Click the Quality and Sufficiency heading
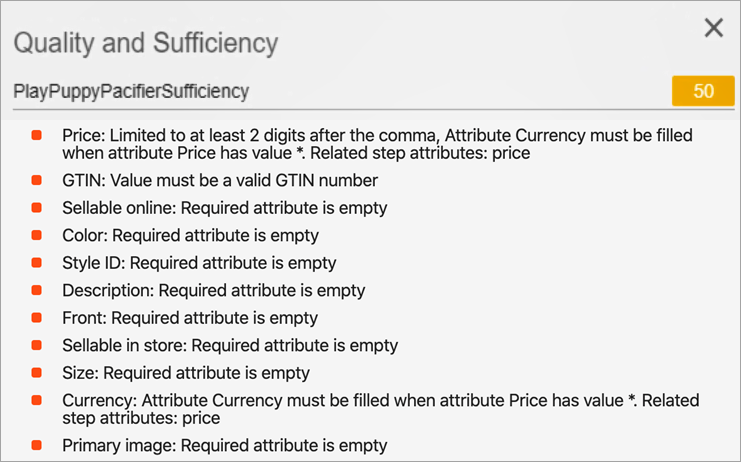This screenshot has height=462, width=741. click(x=145, y=43)
